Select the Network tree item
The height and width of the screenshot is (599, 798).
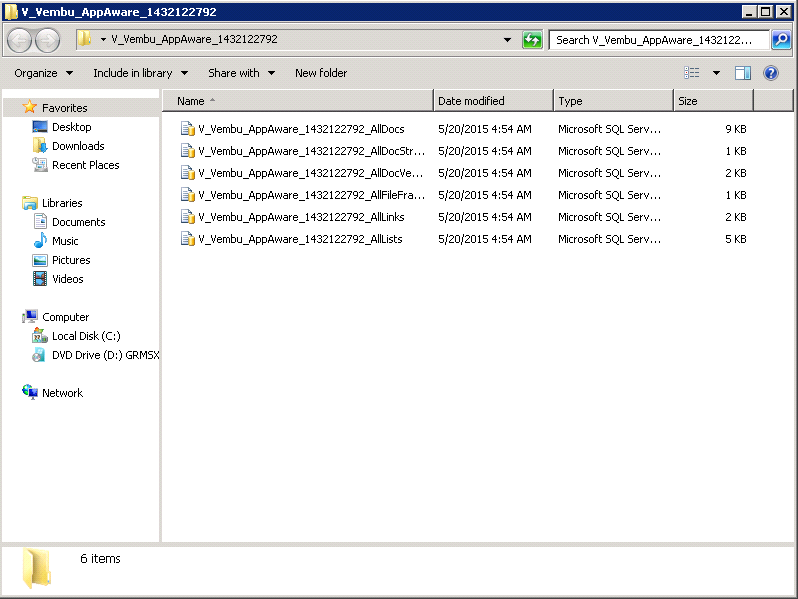click(x=62, y=393)
